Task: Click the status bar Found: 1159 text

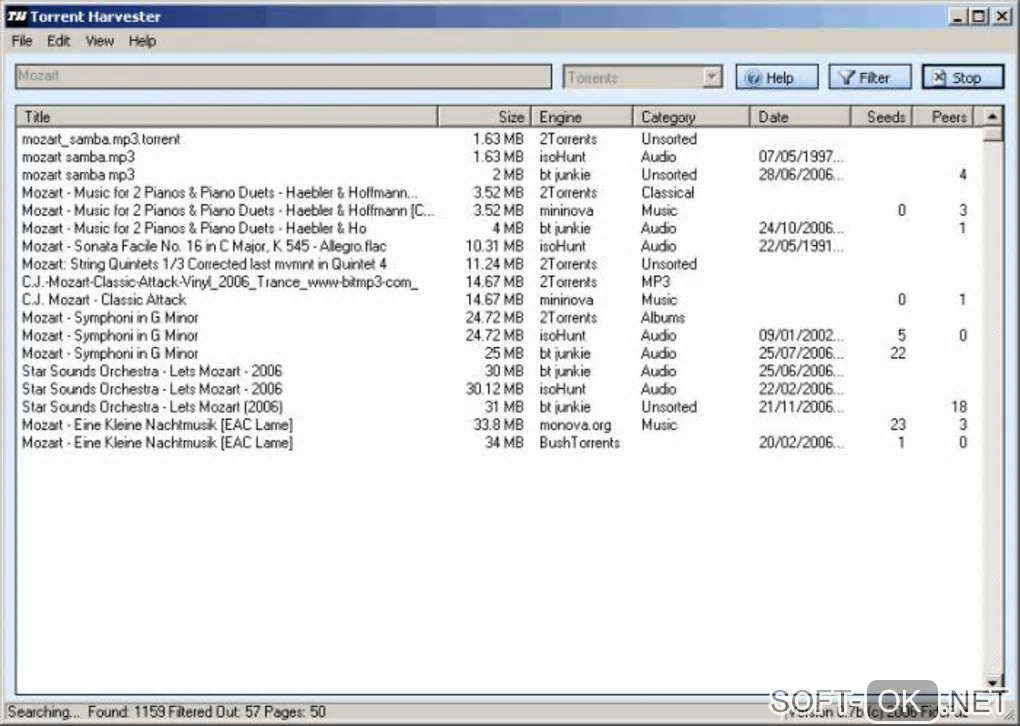Action: [127, 712]
